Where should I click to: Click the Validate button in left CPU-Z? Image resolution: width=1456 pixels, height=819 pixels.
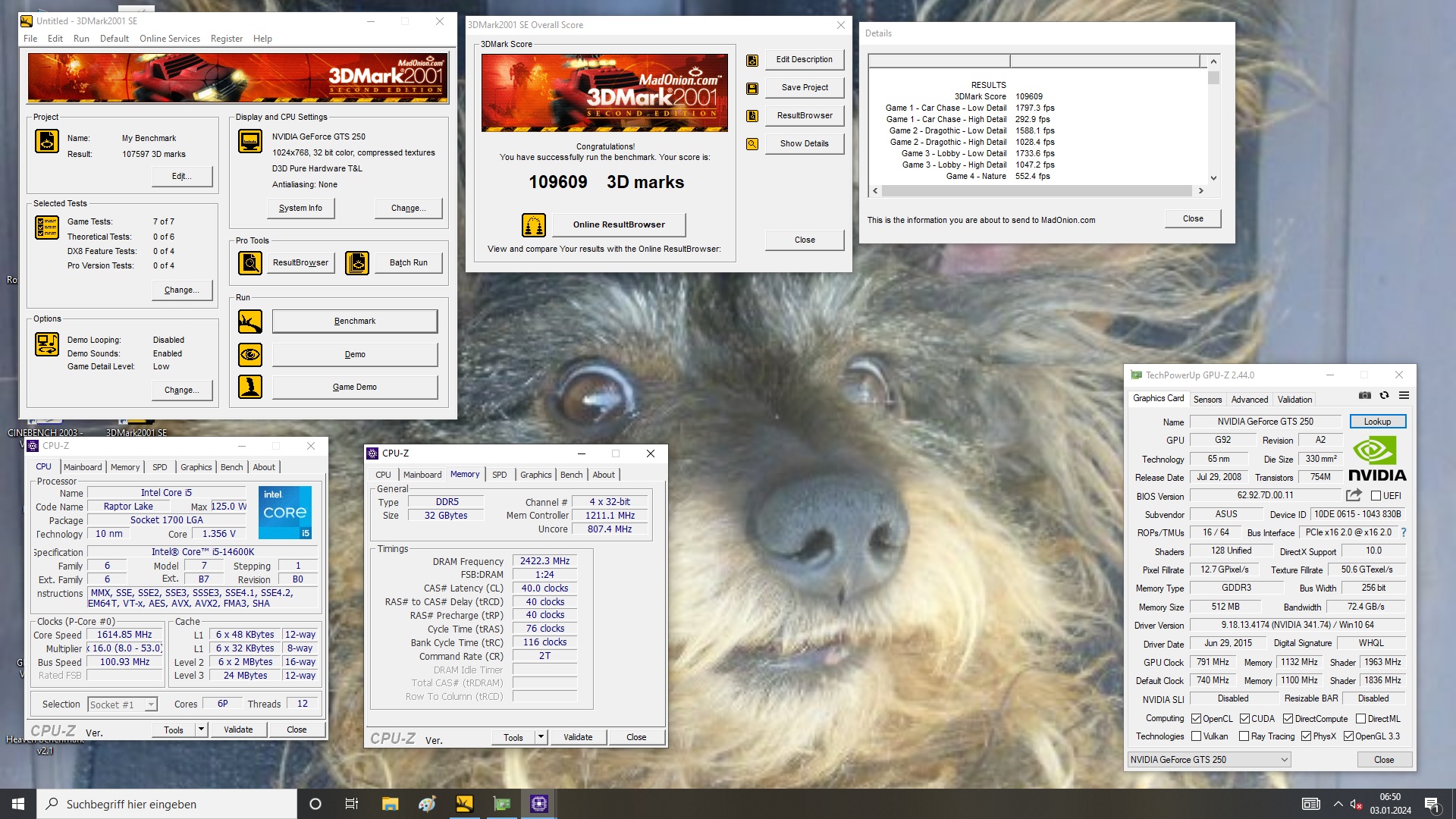238,730
